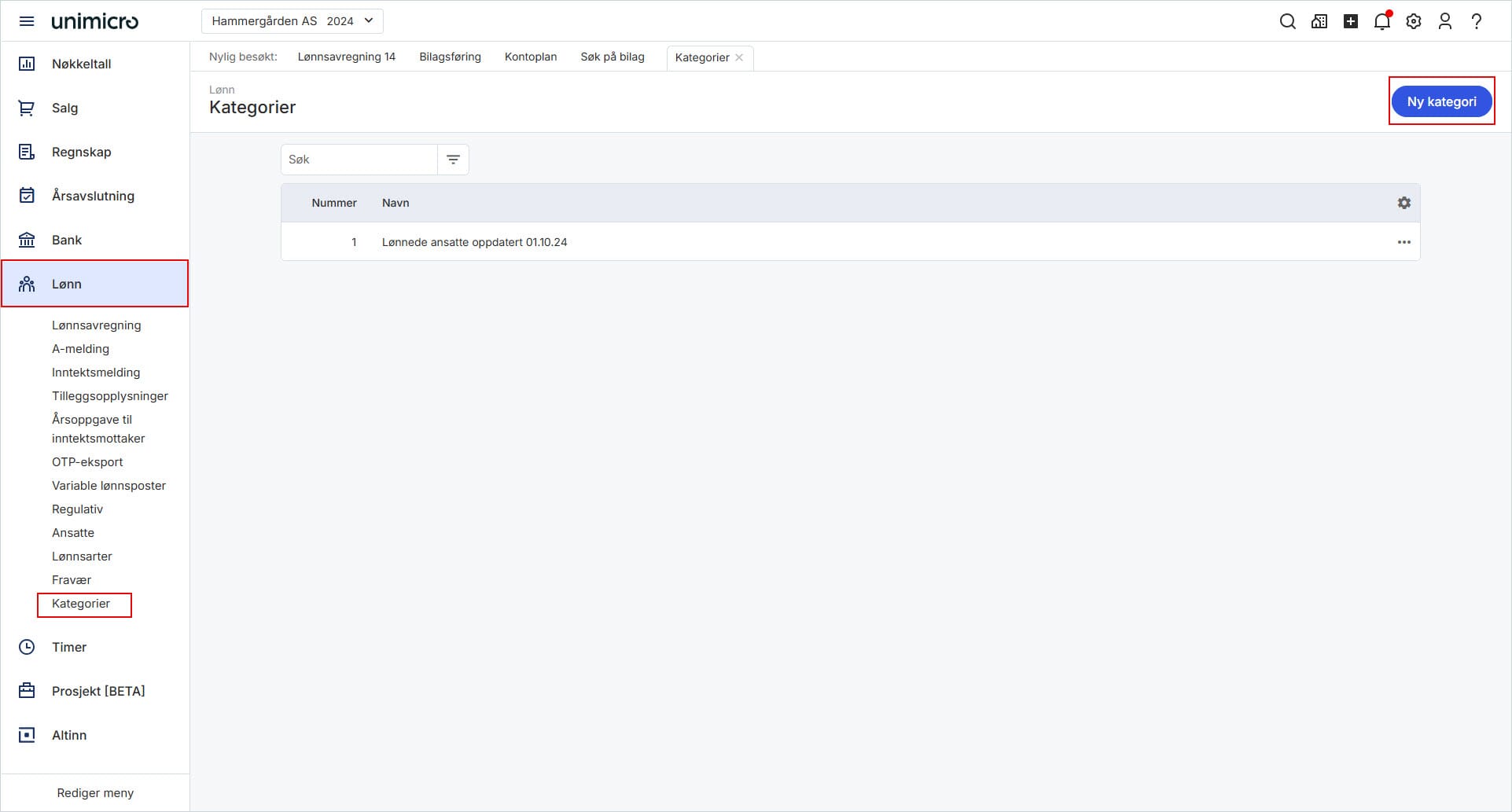Open the Kontoplan recent tab

531,57
